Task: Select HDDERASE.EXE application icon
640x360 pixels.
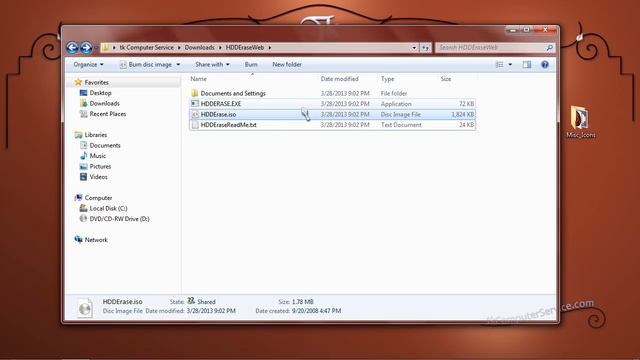Action: coord(195,104)
